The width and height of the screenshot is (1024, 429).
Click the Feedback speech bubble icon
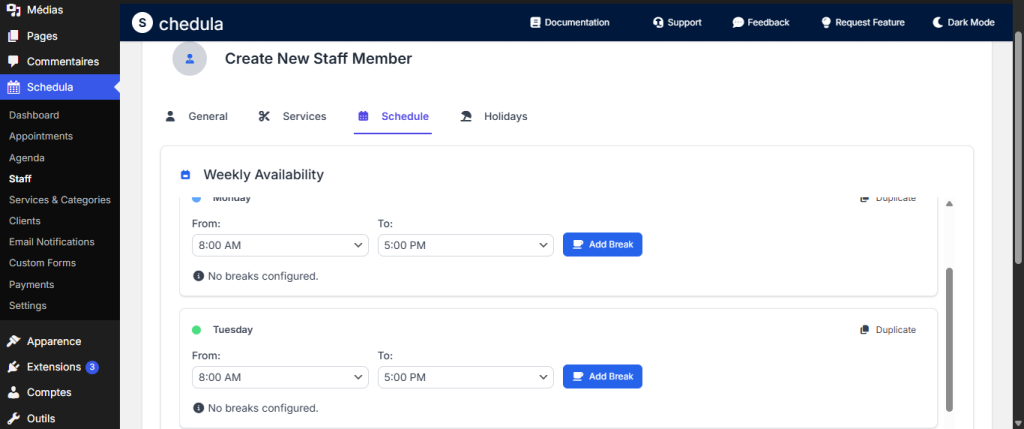[738, 22]
